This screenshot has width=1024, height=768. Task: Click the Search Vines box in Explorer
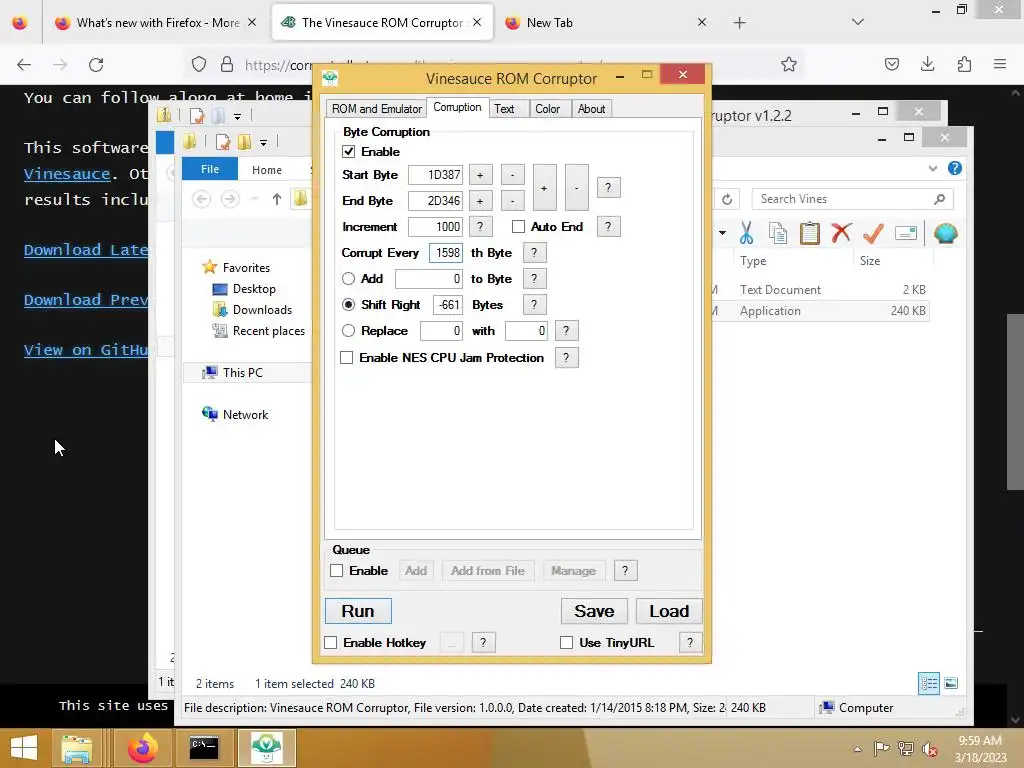[x=852, y=199]
